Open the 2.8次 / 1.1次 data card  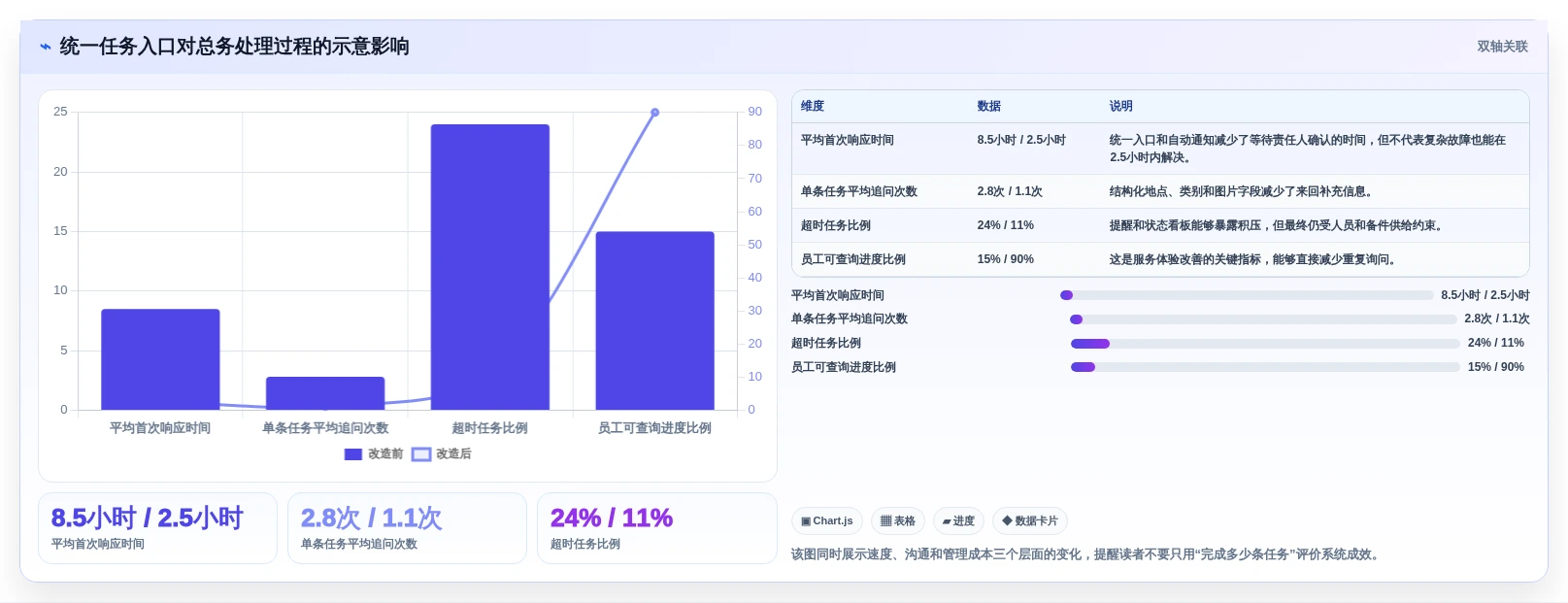(407, 528)
